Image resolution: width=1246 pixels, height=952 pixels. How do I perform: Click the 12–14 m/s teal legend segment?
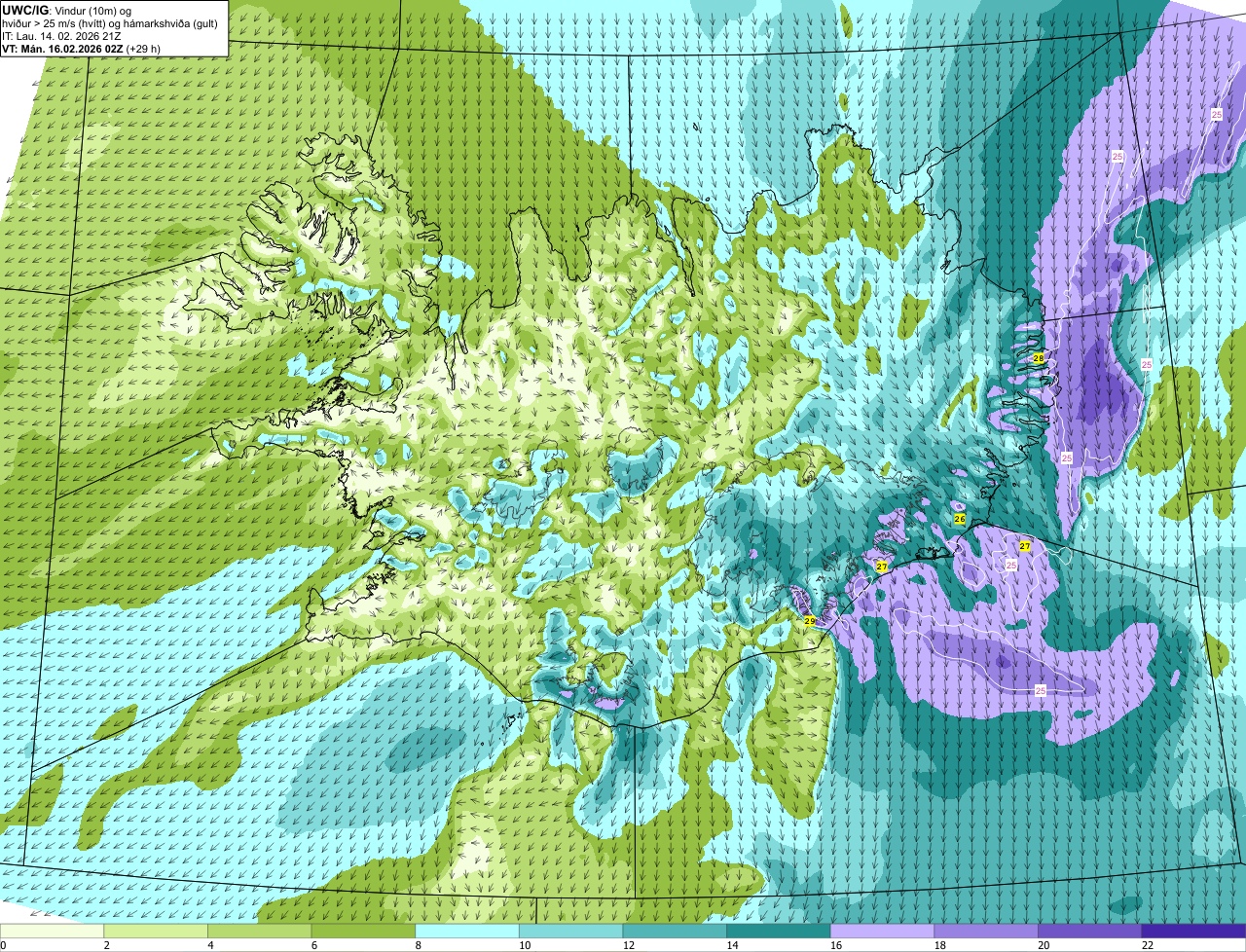click(675, 931)
